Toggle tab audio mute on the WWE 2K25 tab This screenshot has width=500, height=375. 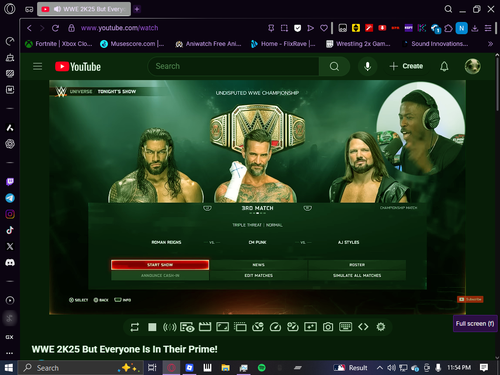tap(57, 9)
